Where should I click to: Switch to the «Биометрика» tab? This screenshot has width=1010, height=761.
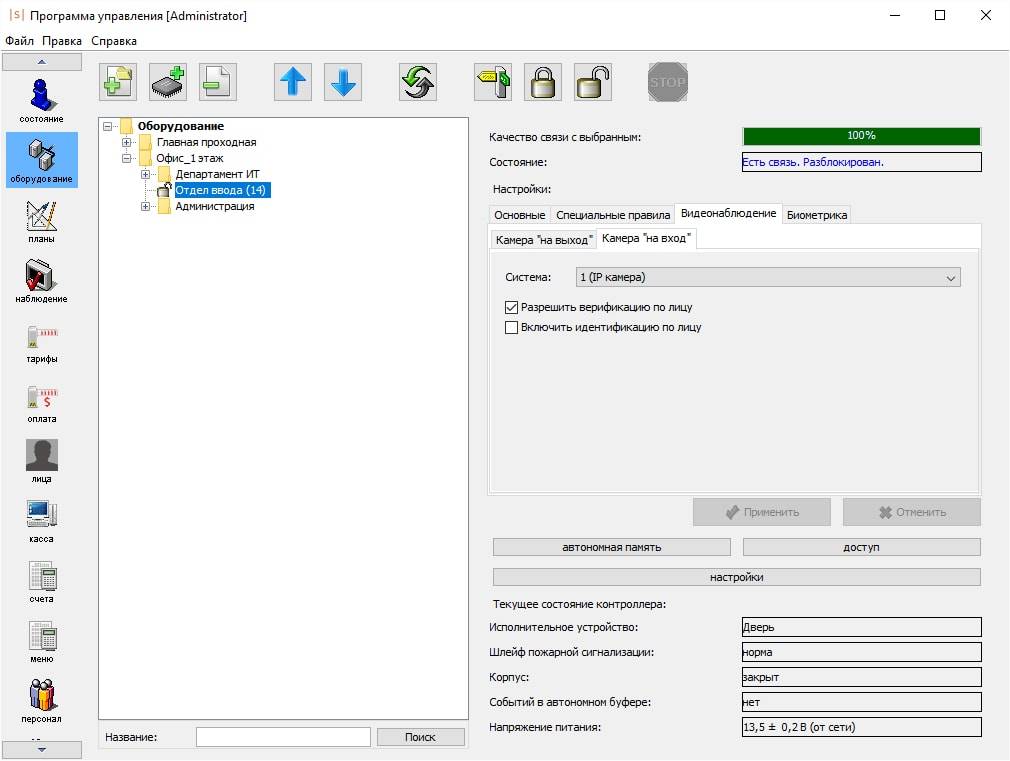tap(817, 215)
